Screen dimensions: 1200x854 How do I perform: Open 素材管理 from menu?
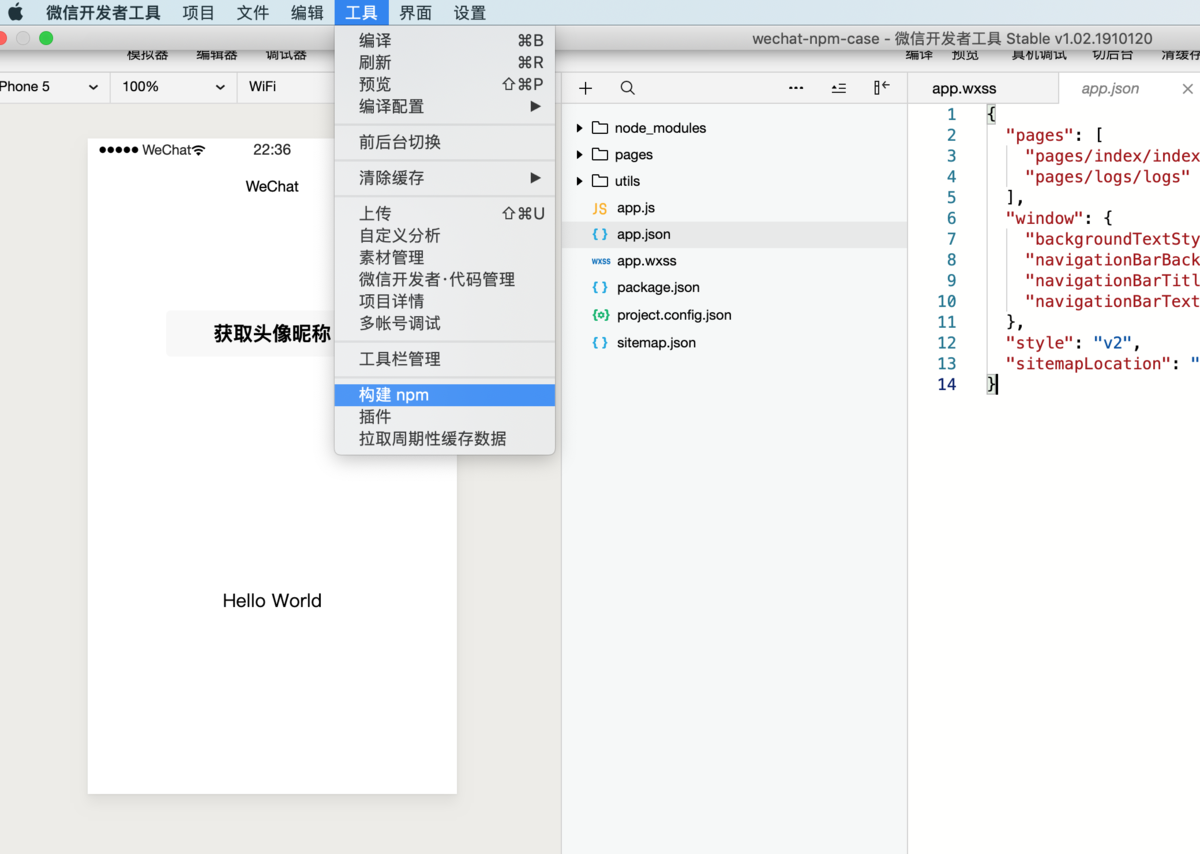pos(445,258)
